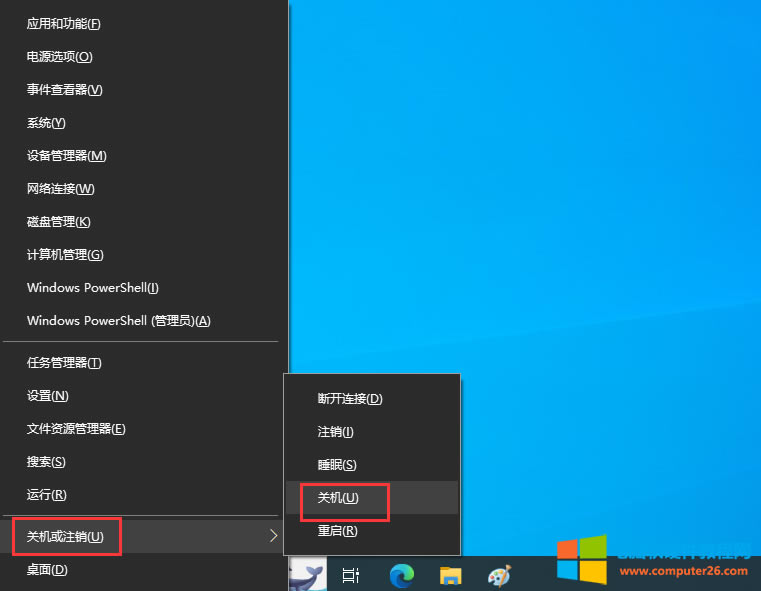Open 设置(N) from the menu
The height and width of the screenshot is (591, 761).
pyautogui.click(x=48, y=396)
